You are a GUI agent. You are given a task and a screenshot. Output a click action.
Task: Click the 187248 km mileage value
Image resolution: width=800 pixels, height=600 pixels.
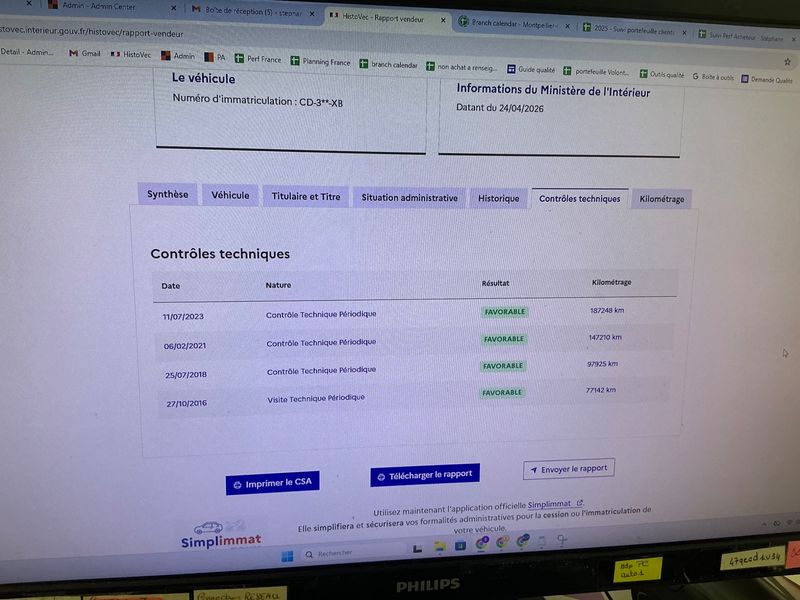pos(607,310)
